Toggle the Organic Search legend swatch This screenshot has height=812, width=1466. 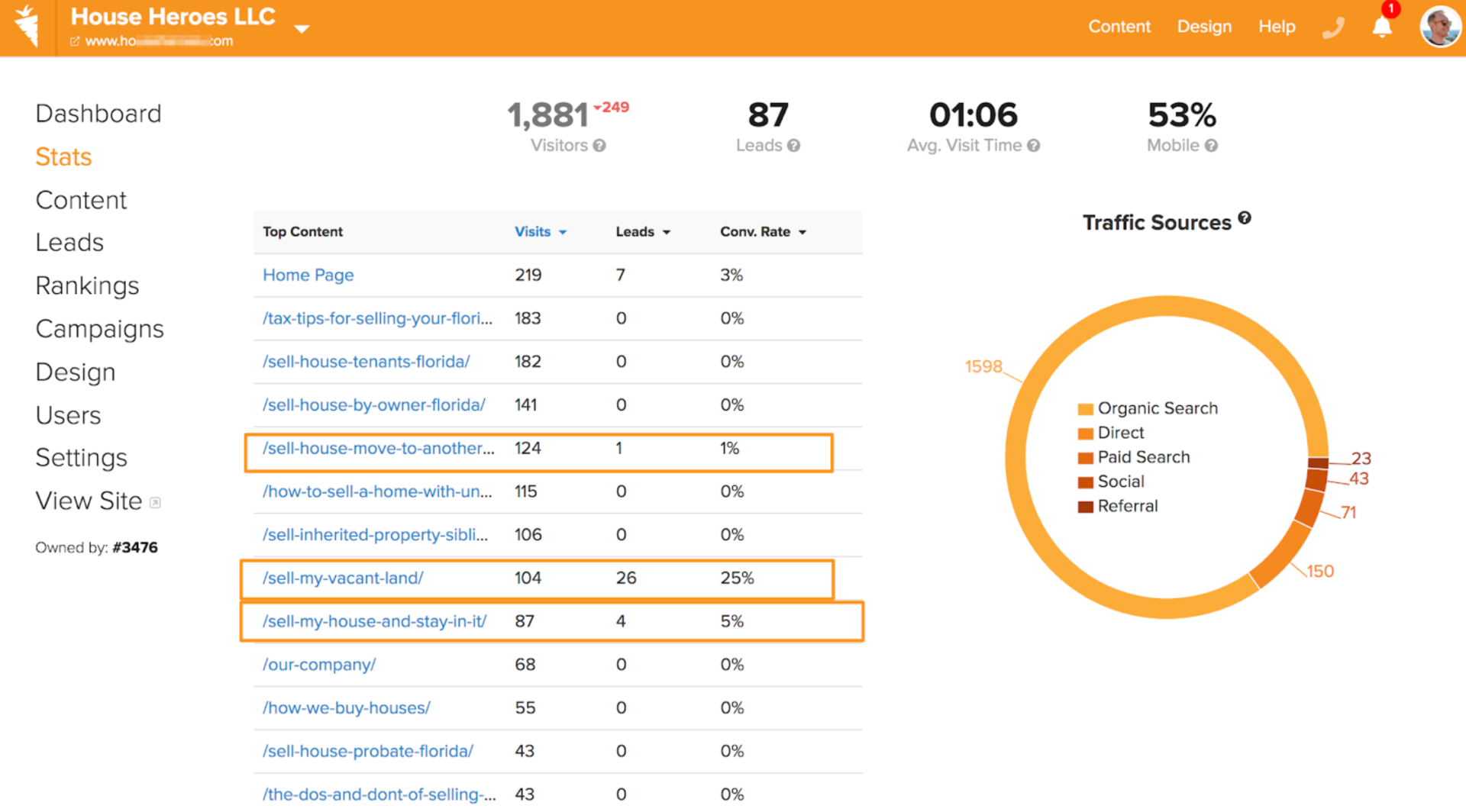(x=1085, y=409)
